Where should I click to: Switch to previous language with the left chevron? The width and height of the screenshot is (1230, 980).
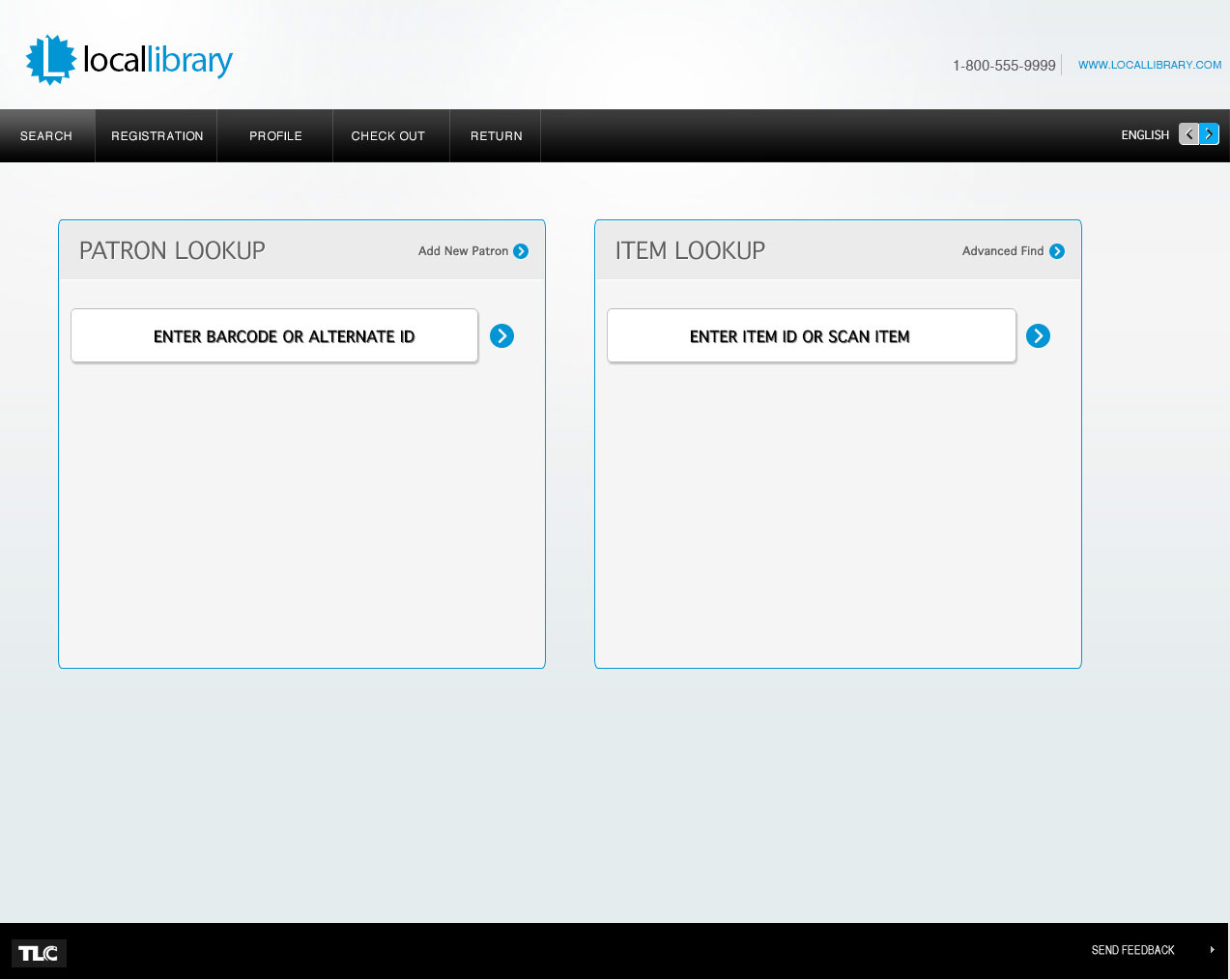pyautogui.click(x=1188, y=134)
